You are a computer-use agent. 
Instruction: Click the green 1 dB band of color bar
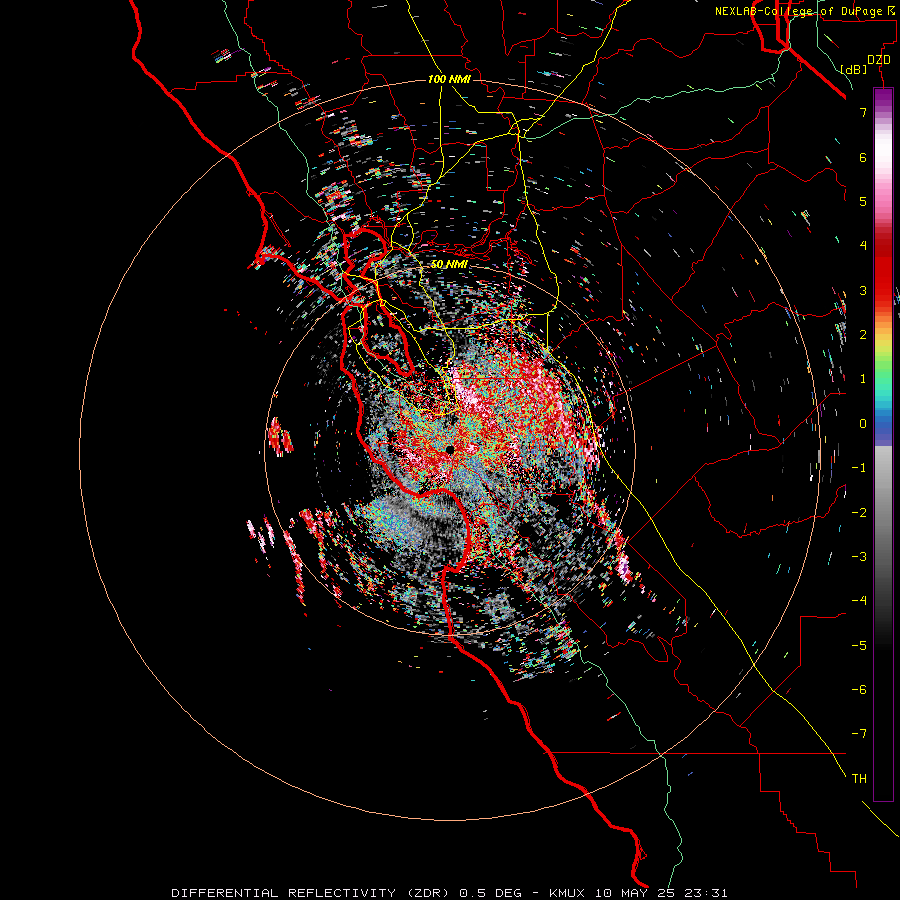(883, 379)
